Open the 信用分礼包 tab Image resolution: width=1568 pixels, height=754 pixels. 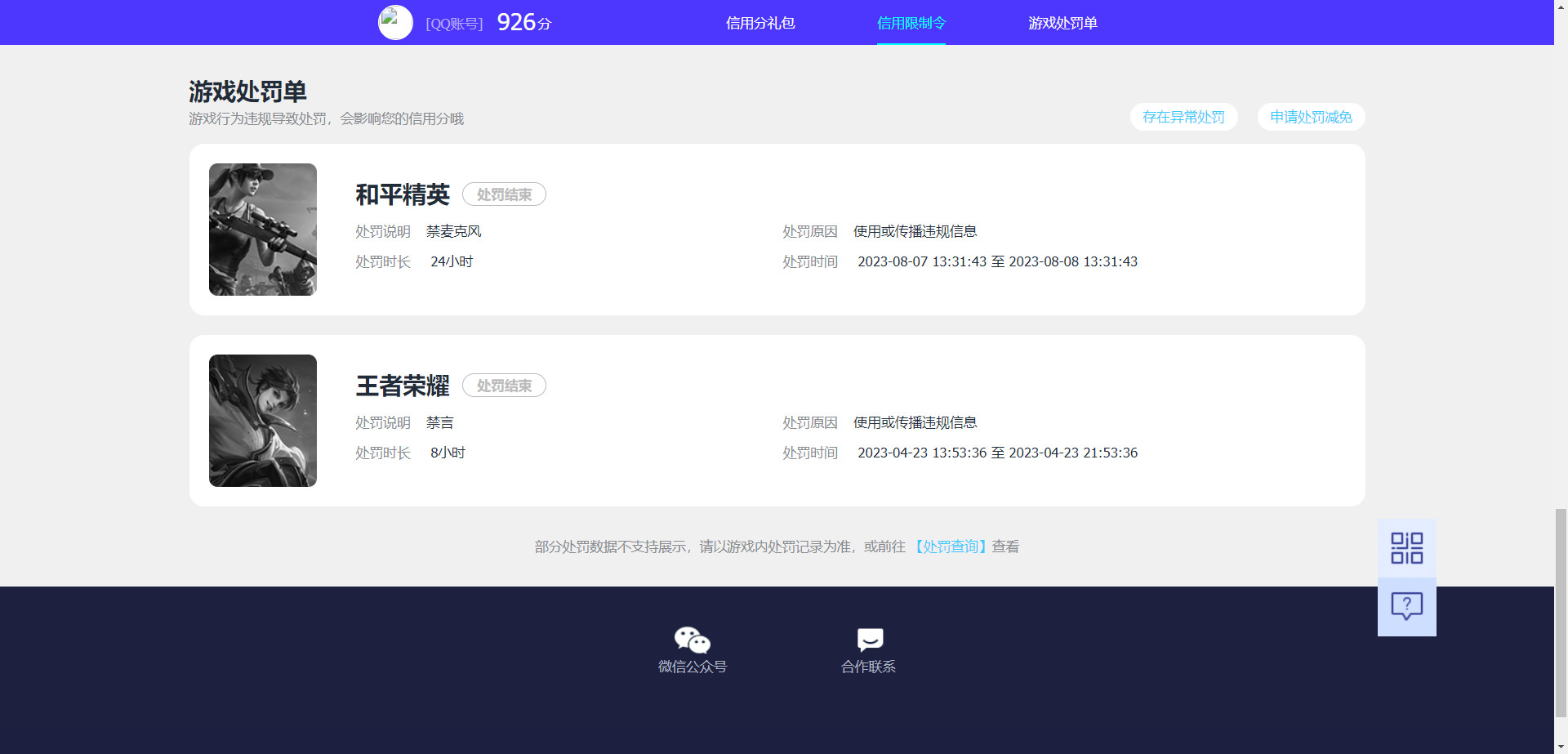760,23
